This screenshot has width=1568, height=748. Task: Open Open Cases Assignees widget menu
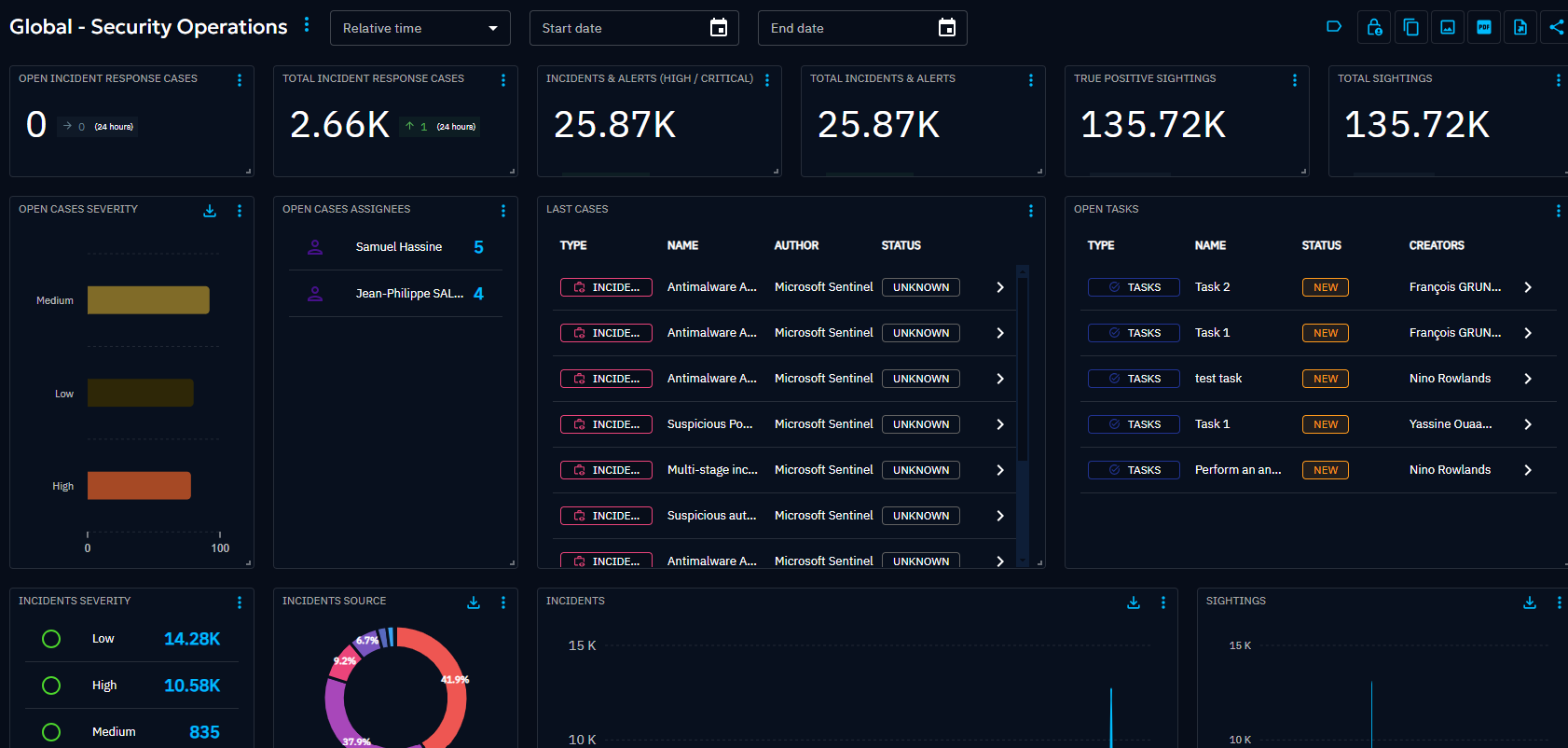(503, 211)
